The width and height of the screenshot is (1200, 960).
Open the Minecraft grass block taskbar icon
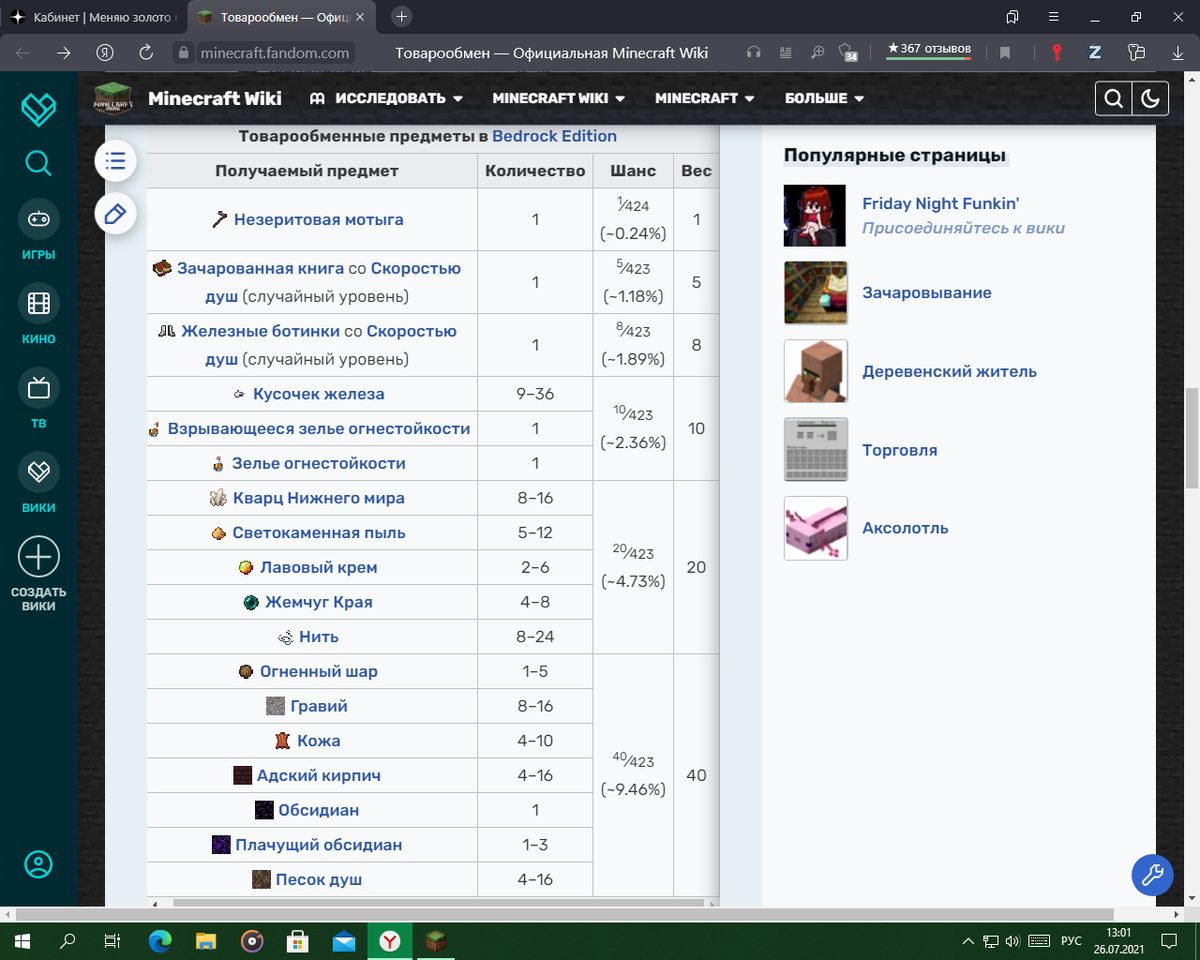click(436, 941)
